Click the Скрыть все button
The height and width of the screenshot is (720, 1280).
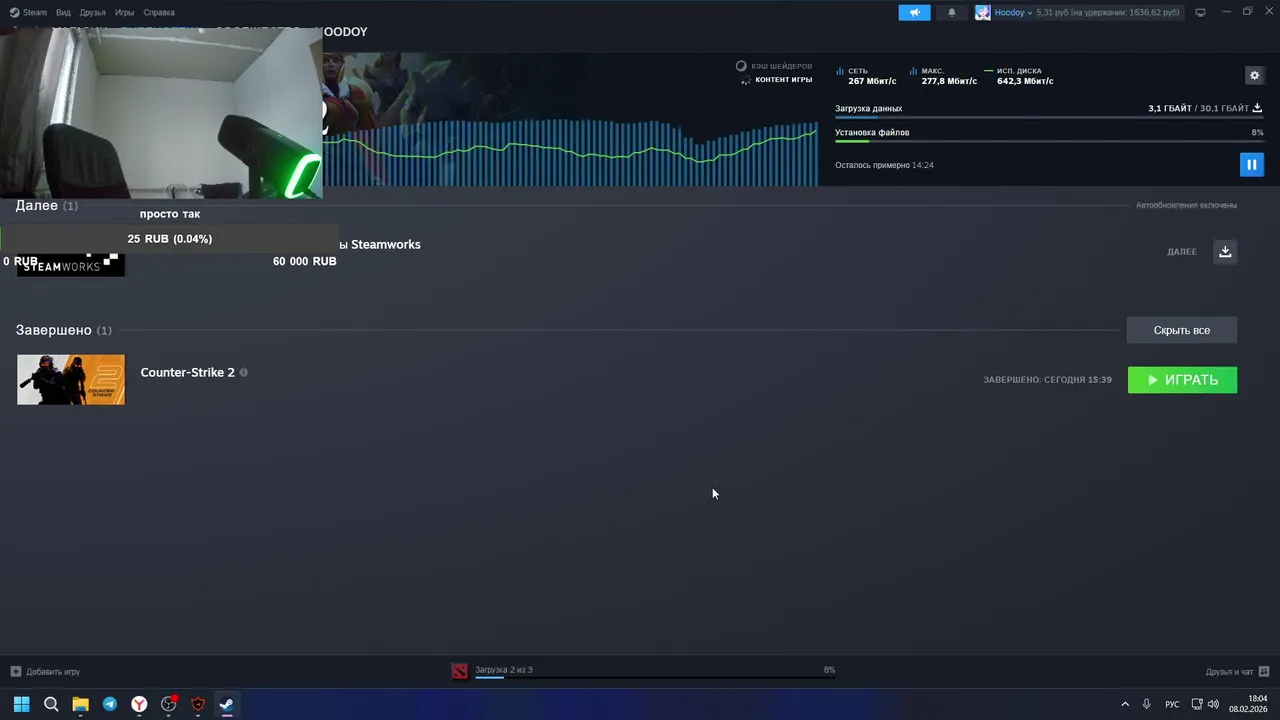click(1182, 330)
